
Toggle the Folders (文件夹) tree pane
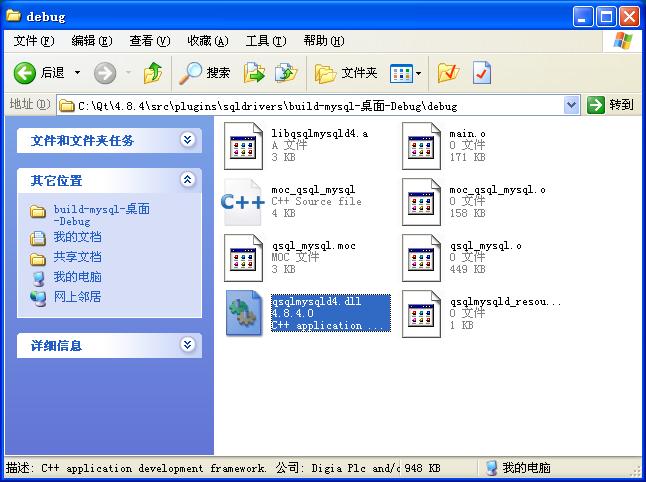click(346, 73)
